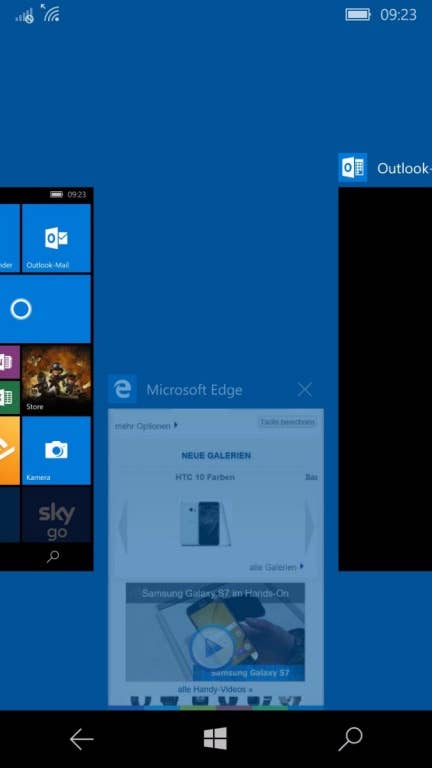The height and width of the screenshot is (768, 432).
Task: Close the Microsoft Edge app card
Action: pyautogui.click(x=305, y=390)
